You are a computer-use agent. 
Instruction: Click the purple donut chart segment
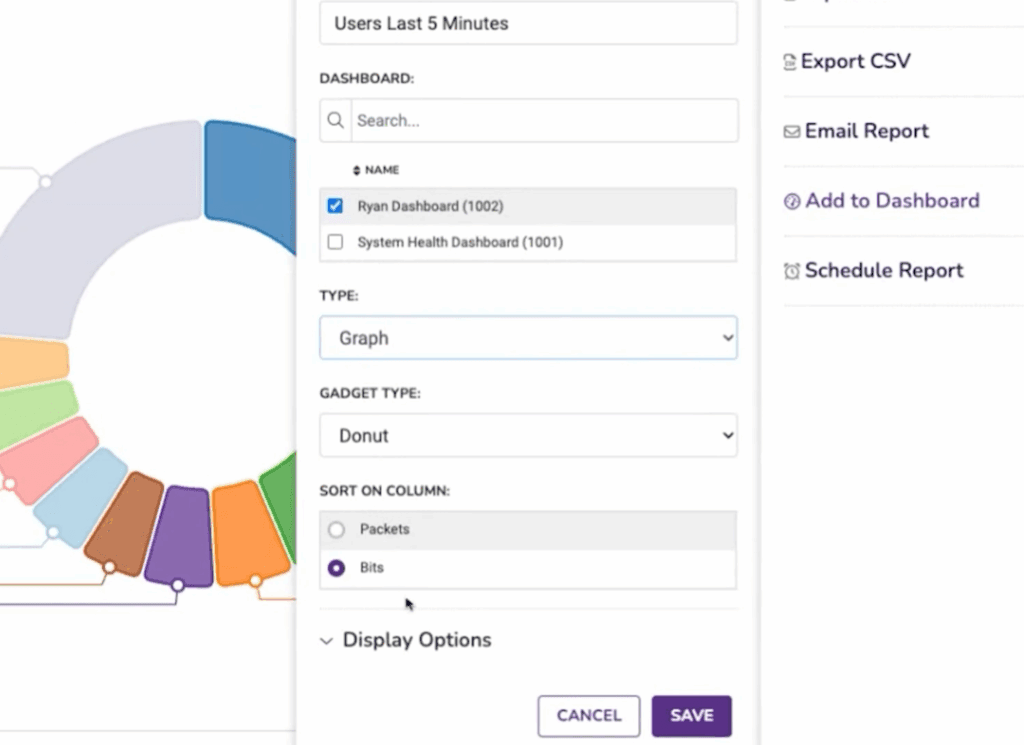(x=180, y=535)
